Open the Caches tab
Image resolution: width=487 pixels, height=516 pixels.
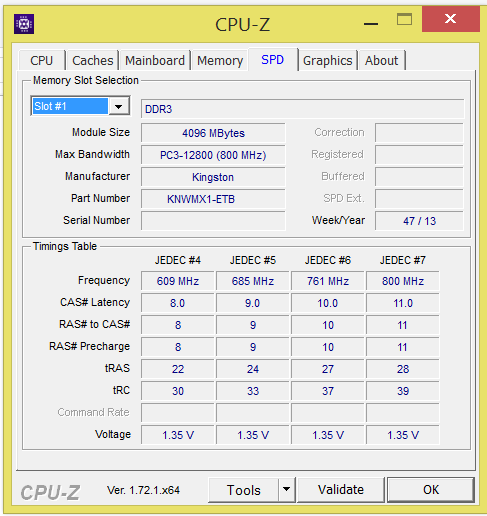click(93, 61)
